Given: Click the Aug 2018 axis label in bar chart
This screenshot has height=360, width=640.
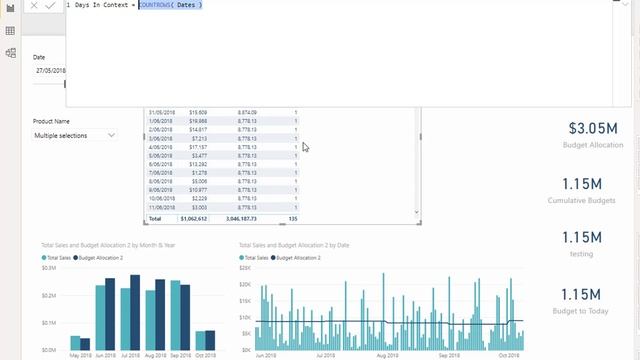Looking at the screenshot, I should [156, 356].
